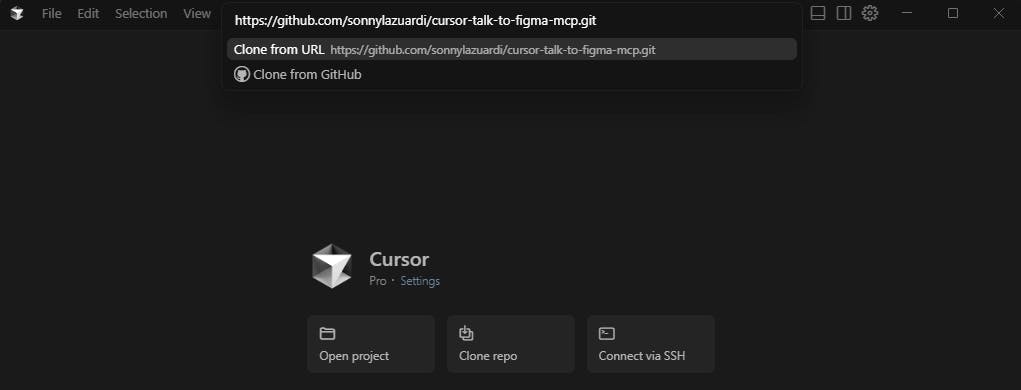
Task: Close the Cursor window
Action: (998, 13)
